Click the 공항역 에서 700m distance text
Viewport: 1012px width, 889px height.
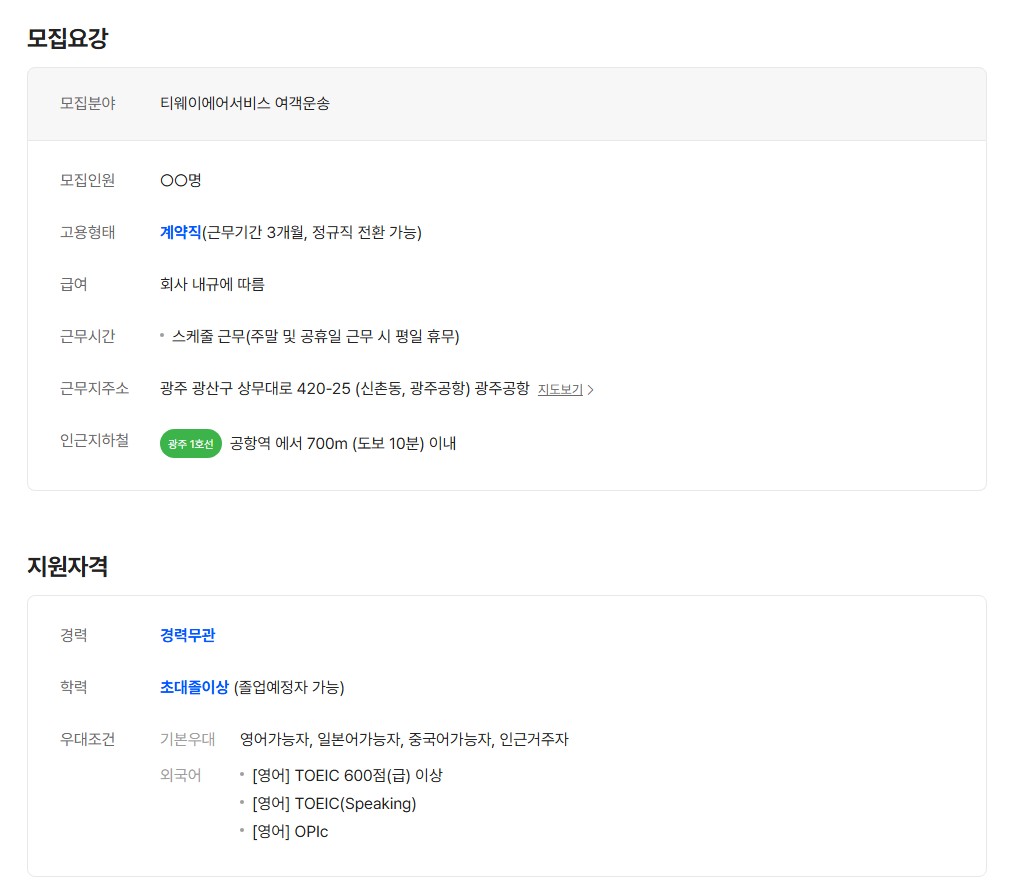click(x=343, y=443)
